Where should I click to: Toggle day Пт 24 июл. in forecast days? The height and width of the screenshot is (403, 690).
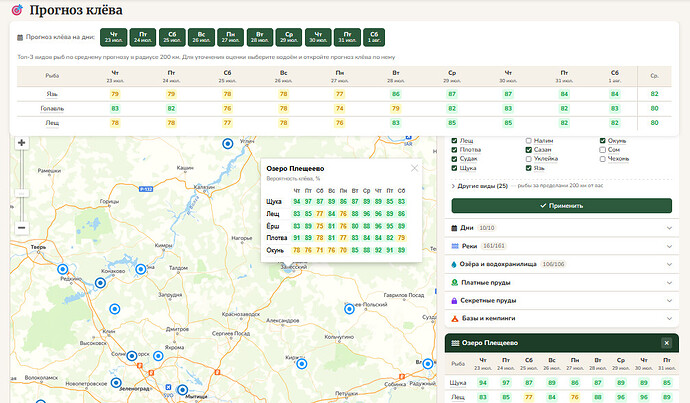coord(143,37)
